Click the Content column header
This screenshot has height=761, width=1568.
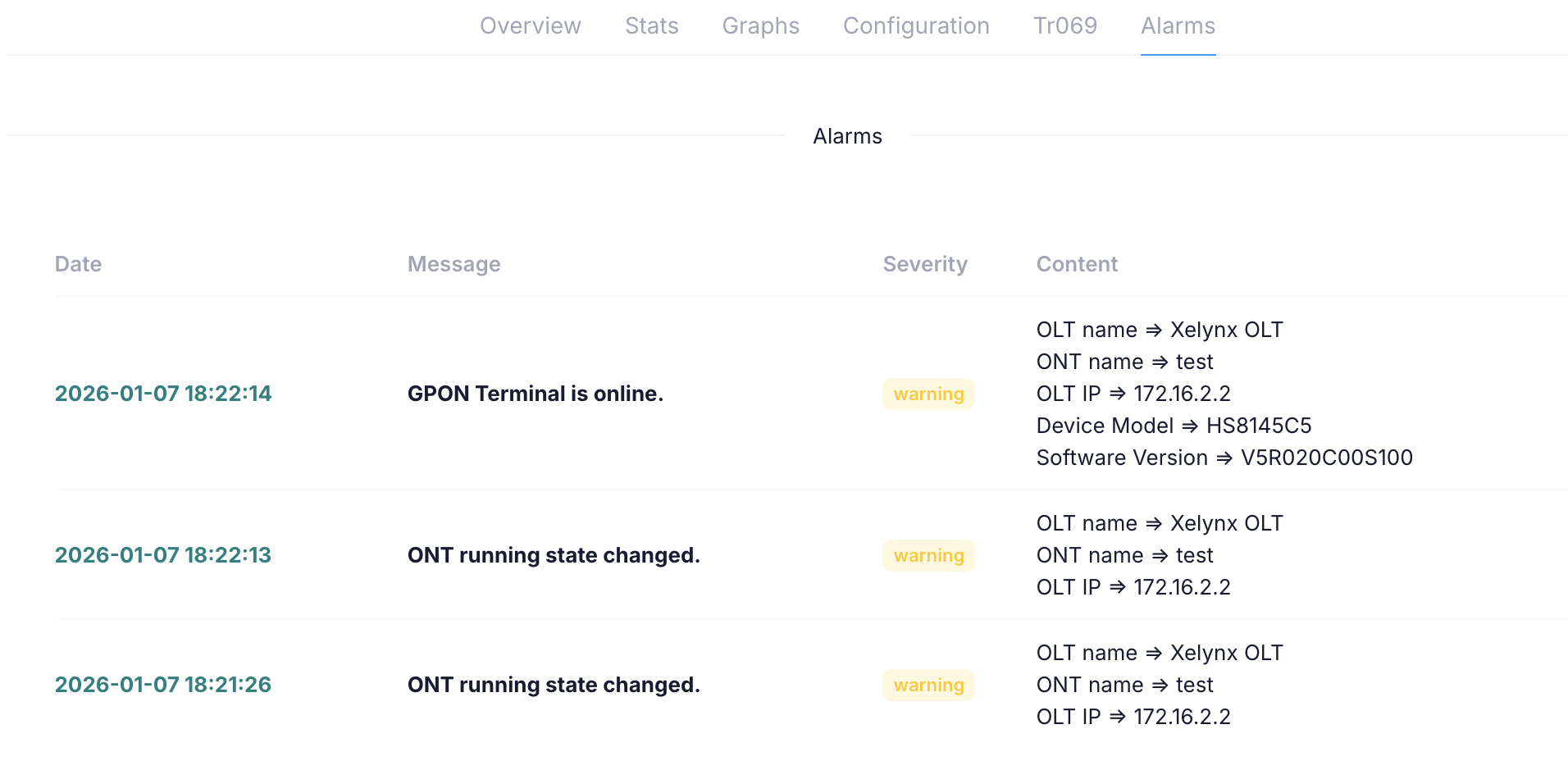1076,264
